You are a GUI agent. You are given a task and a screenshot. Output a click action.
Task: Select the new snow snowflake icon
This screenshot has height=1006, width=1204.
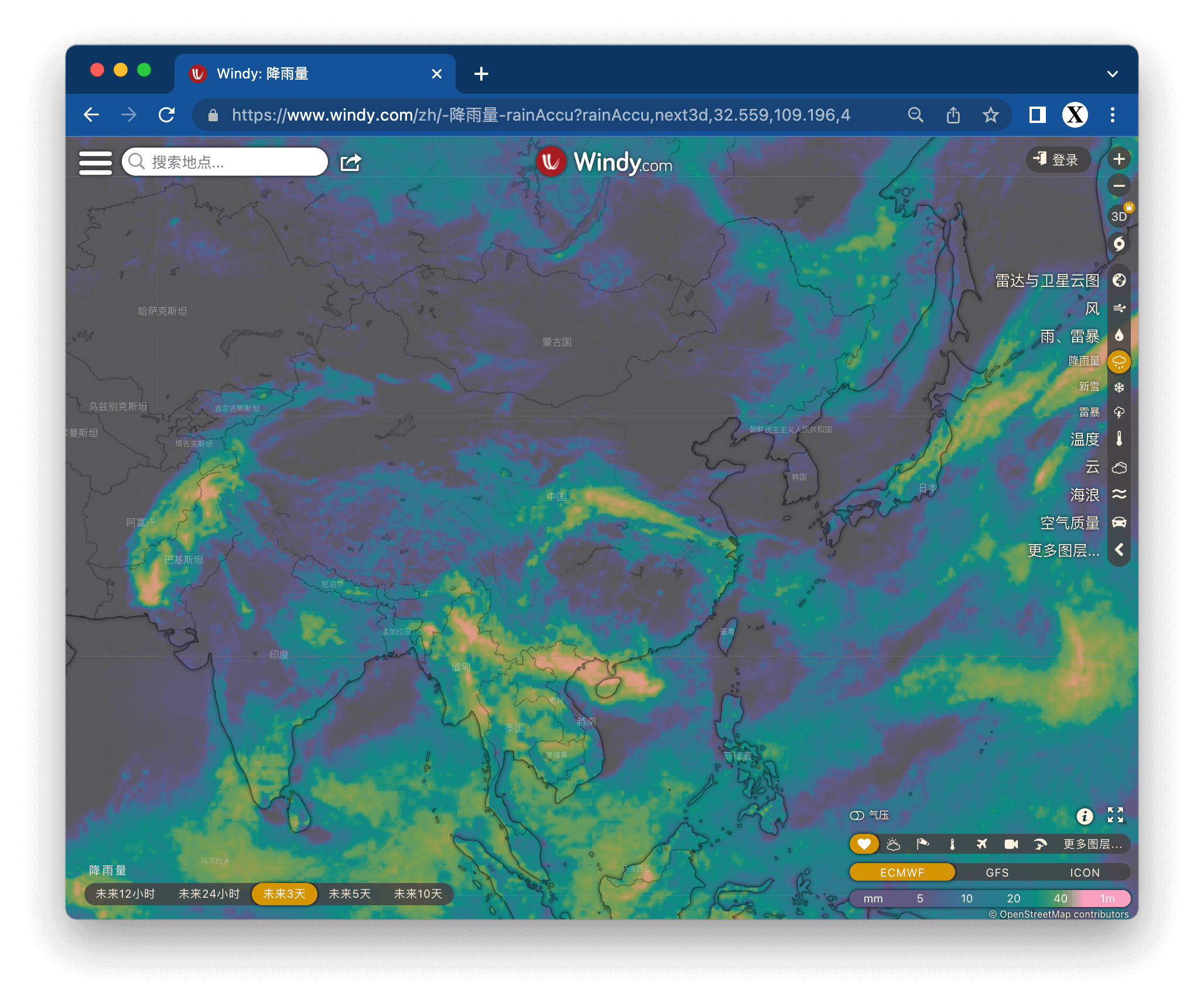1119,387
